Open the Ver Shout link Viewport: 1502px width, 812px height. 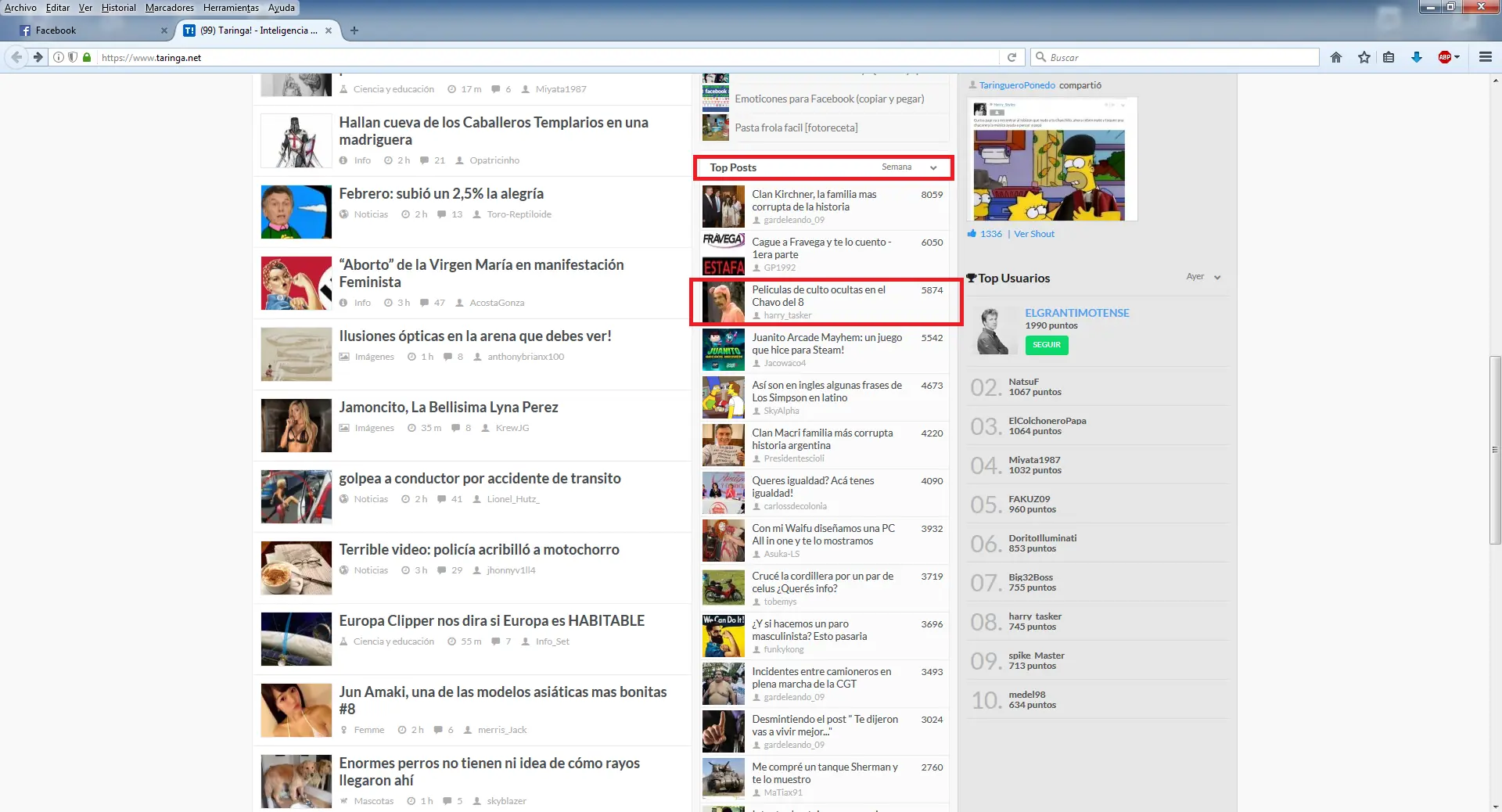[1034, 234]
